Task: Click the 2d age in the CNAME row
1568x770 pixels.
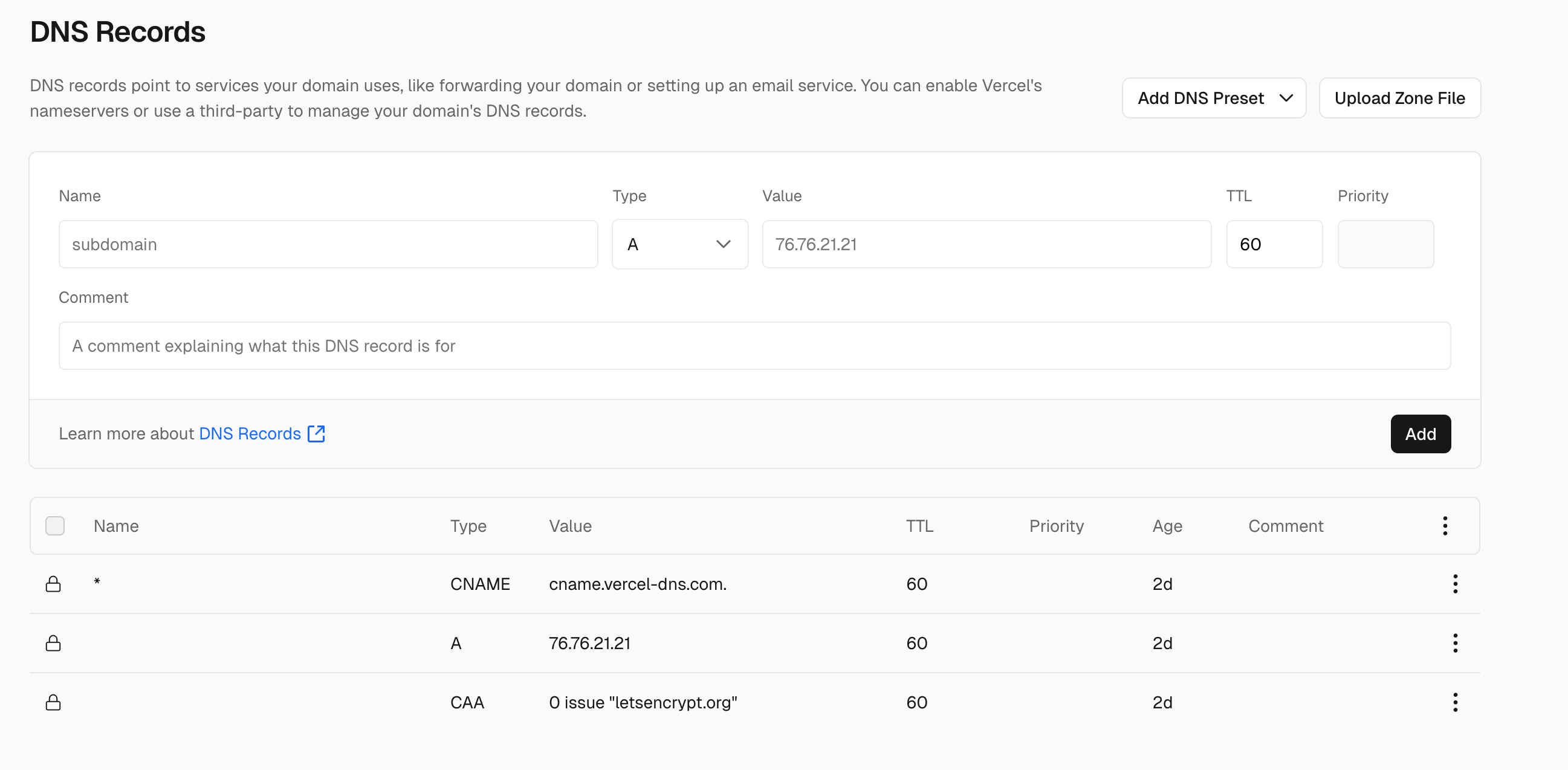Action: point(1162,584)
